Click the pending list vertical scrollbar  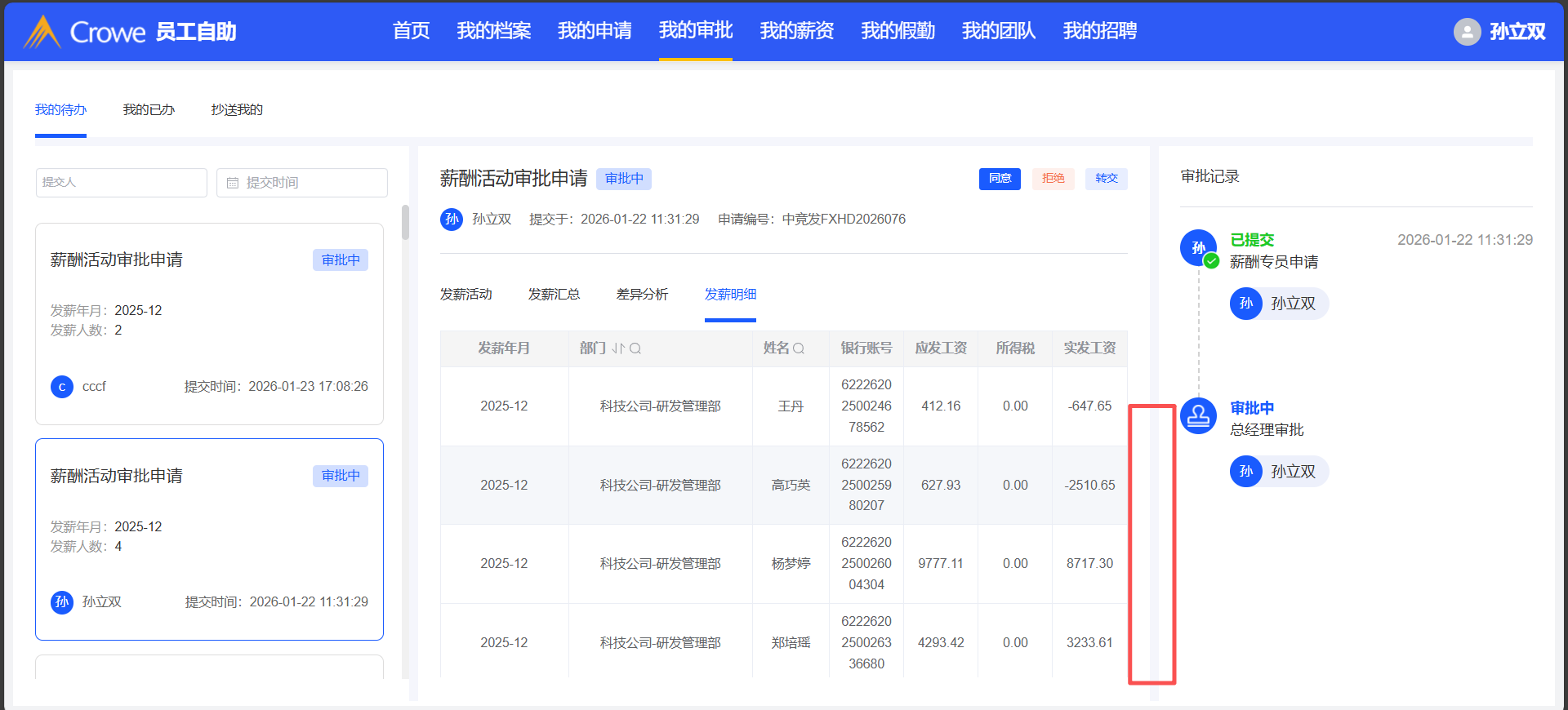tap(405, 223)
